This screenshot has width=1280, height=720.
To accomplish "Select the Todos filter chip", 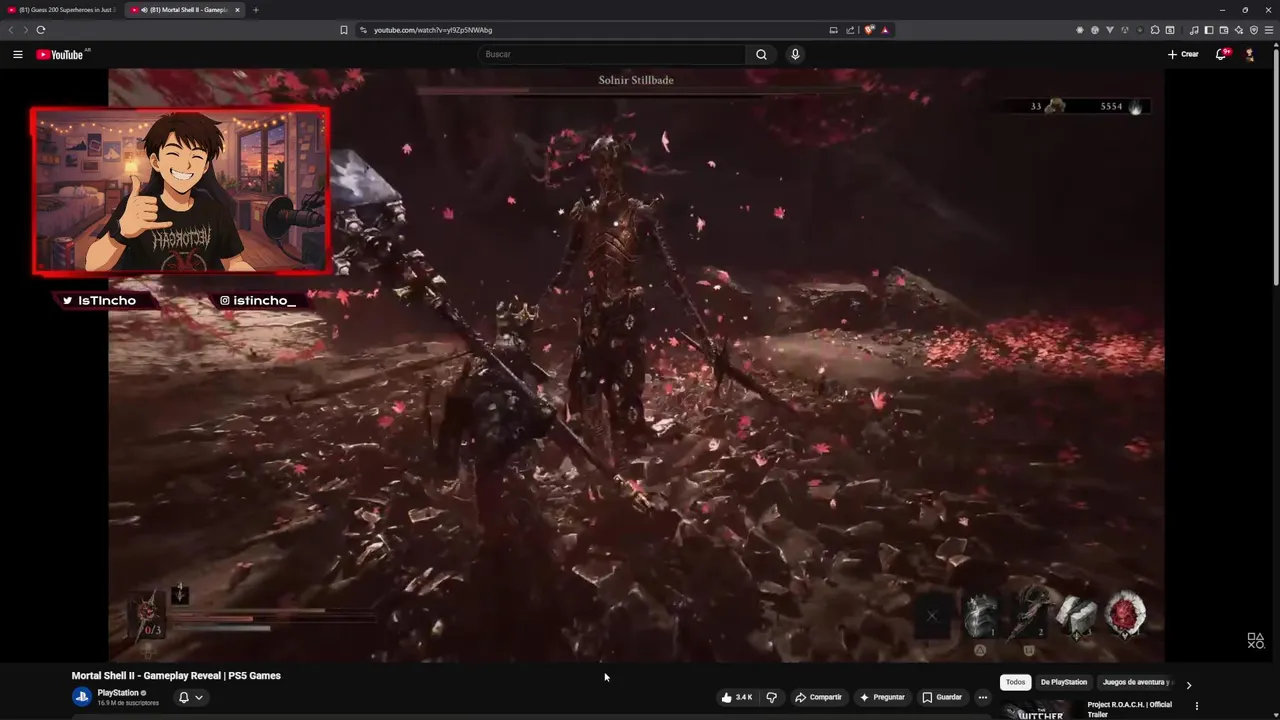I will (1015, 682).
